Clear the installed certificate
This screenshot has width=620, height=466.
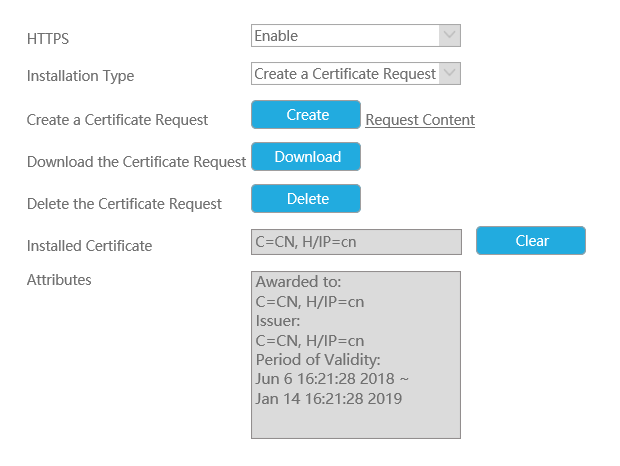pos(531,240)
